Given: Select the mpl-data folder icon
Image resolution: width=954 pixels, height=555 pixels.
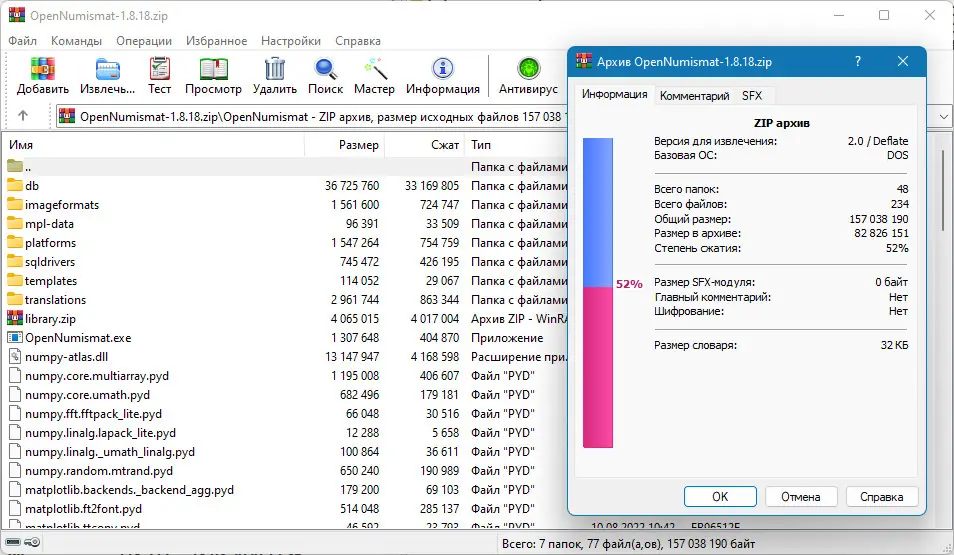Looking at the screenshot, I should tap(15, 223).
